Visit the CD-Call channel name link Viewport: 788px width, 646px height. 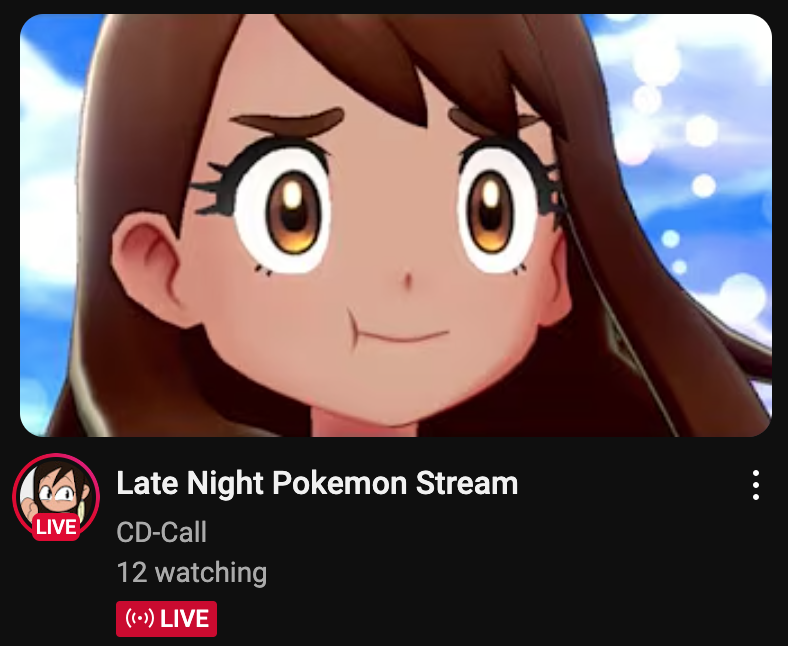[161, 532]
